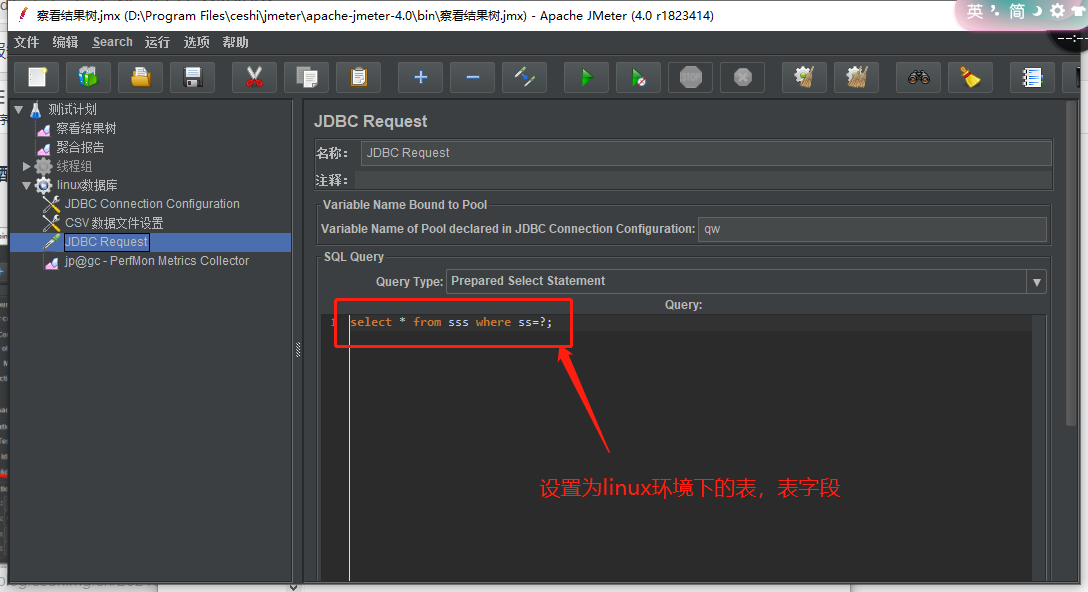The width and height of the screenshot is (1088, 592).
Task: Select the highlighted JDBC Request tree item
Action: 106,242
